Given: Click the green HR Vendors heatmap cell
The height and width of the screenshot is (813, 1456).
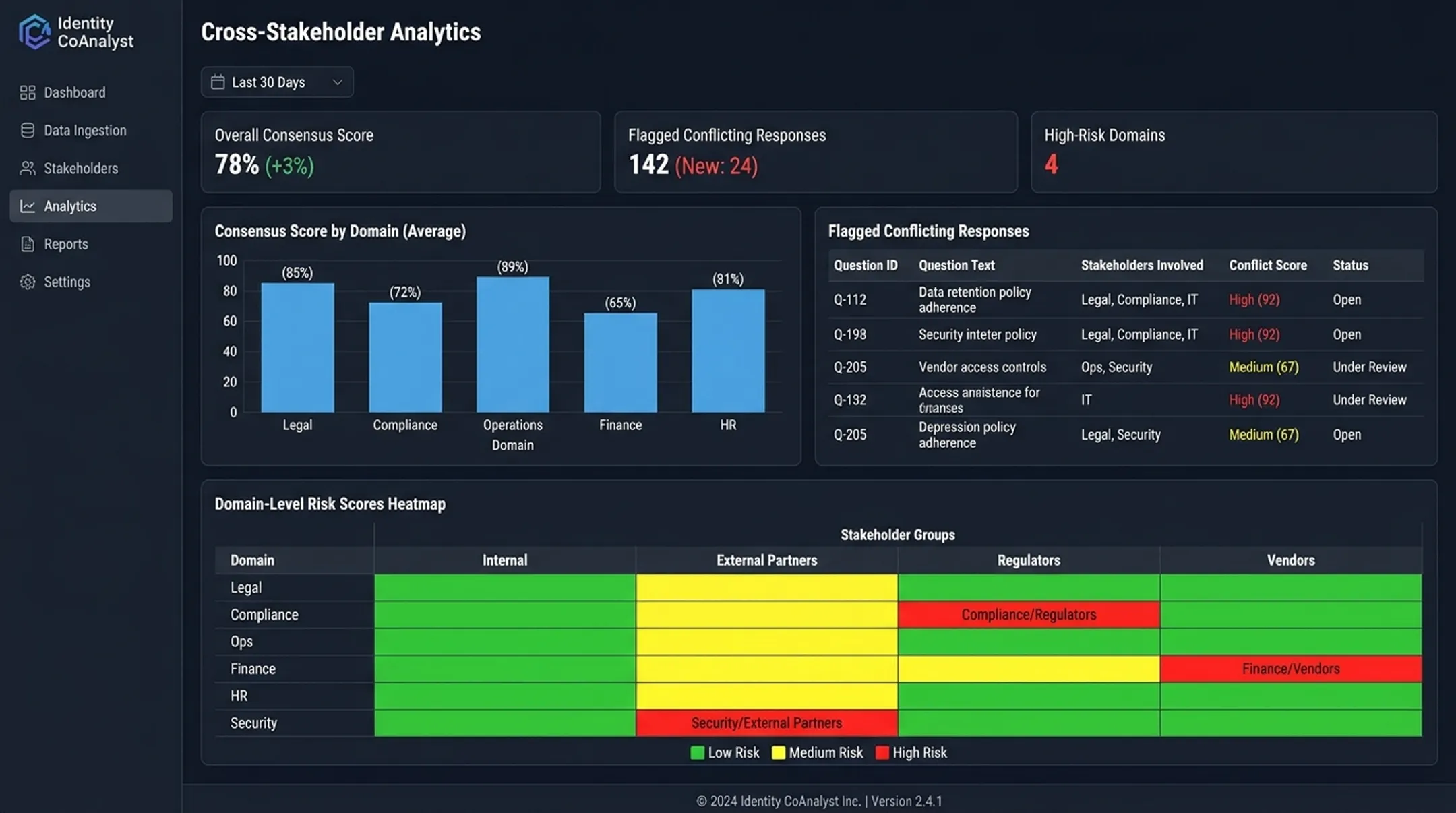Looking at the screenshot, I should [x=1291, y=696].
